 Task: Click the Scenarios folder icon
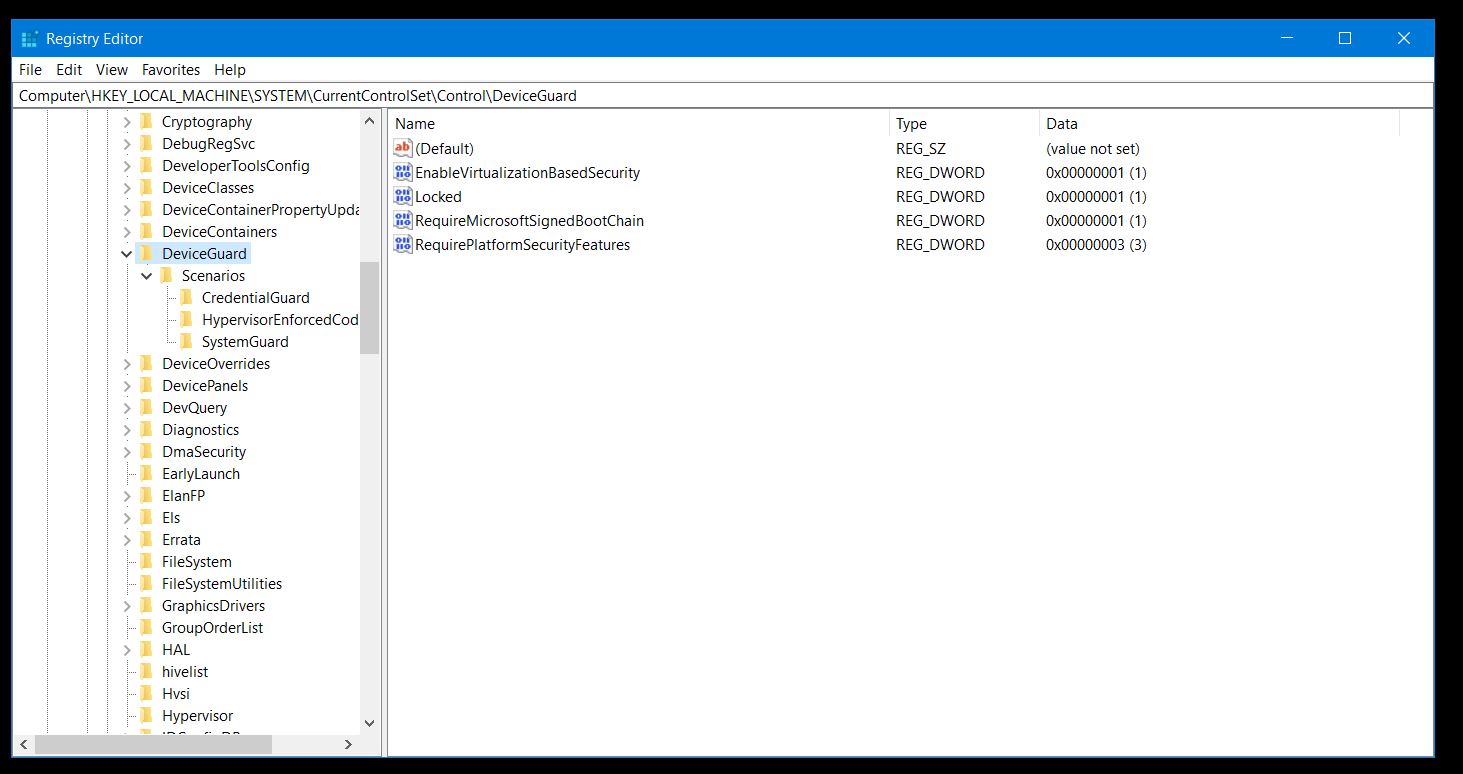(166, 275)
